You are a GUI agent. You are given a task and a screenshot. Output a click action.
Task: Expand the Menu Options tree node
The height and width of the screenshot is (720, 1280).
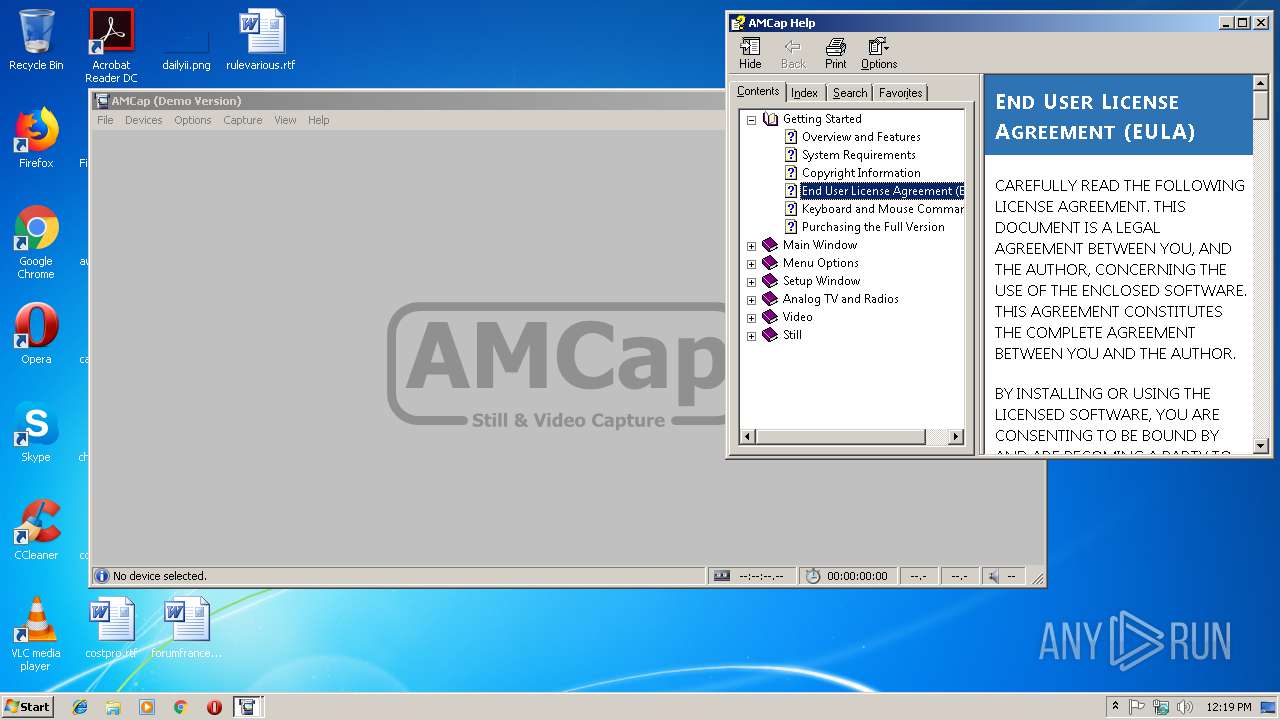coord(751,263)
